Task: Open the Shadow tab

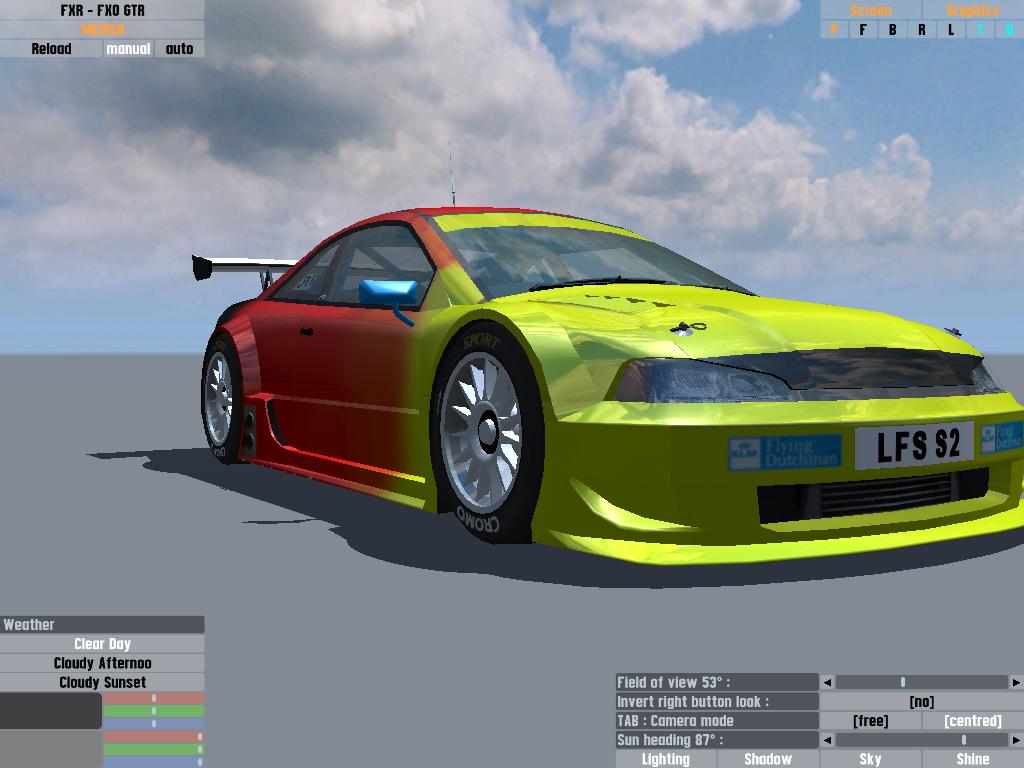Action: [768, 759]
